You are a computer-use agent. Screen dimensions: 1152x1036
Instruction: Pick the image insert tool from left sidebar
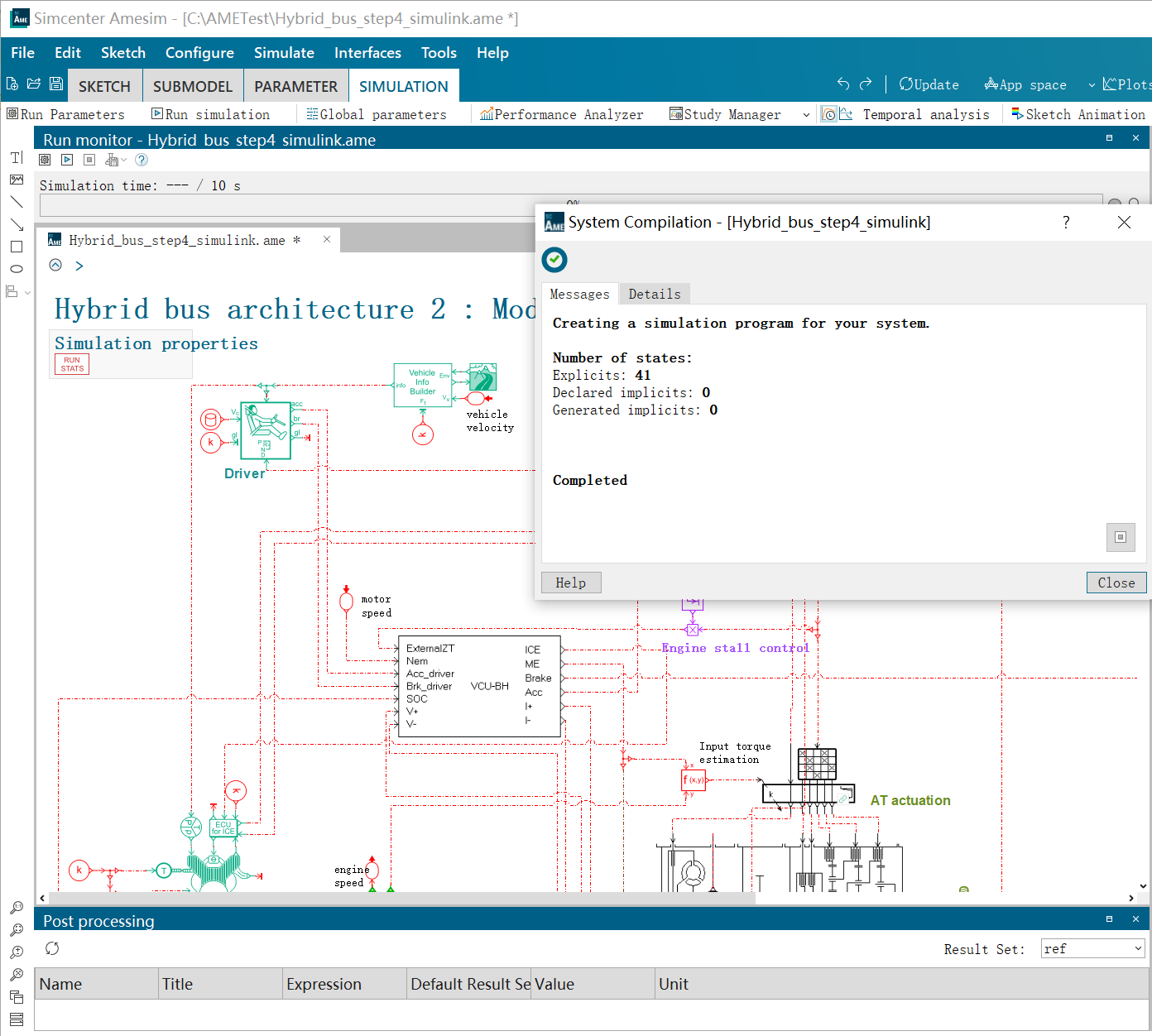click(x=17, y=179)
